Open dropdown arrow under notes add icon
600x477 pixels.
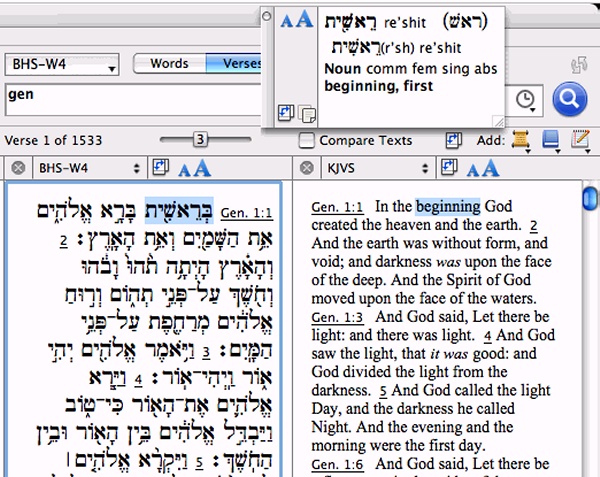tap(588, 151)
